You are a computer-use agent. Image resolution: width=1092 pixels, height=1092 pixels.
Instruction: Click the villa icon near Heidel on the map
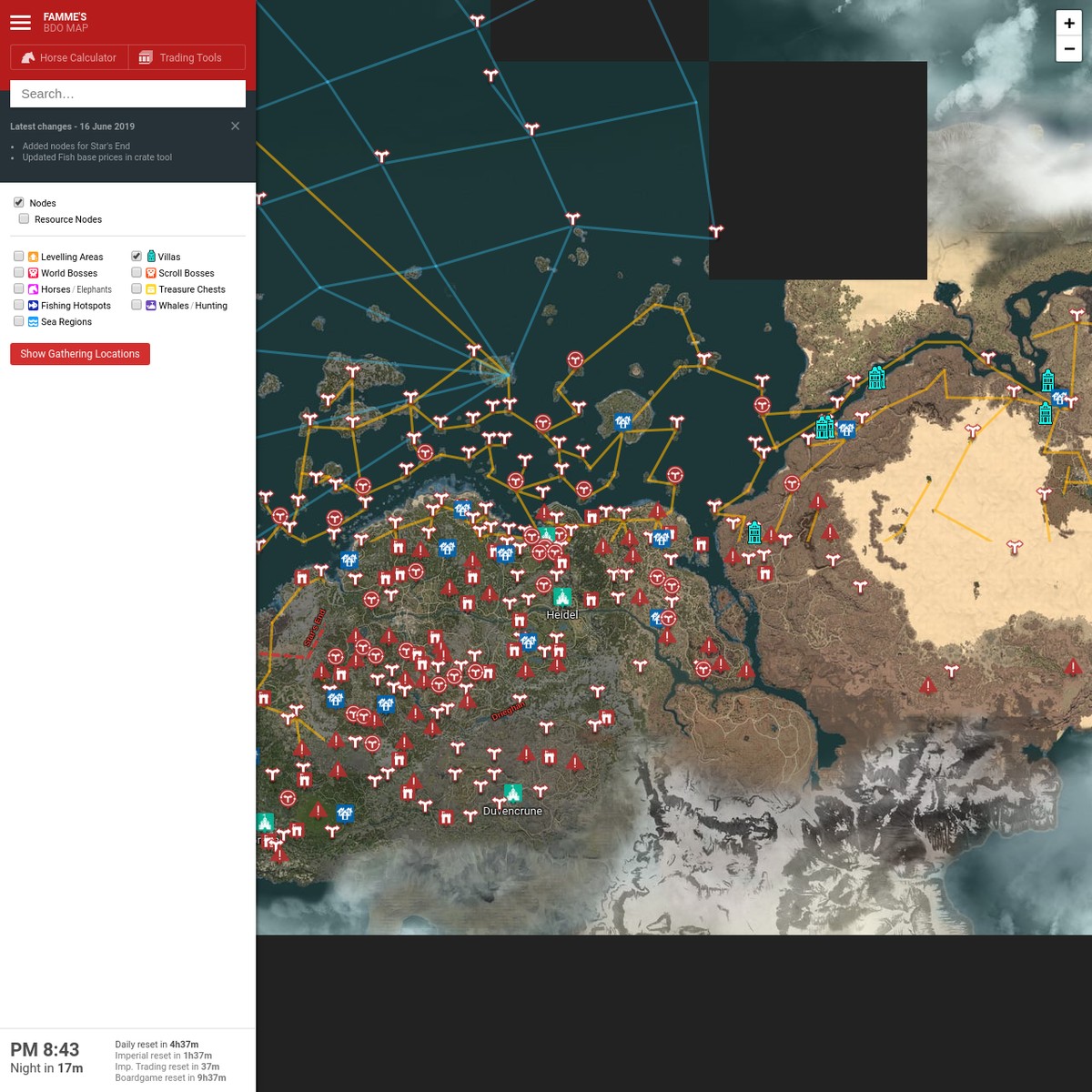coord(562,598)
